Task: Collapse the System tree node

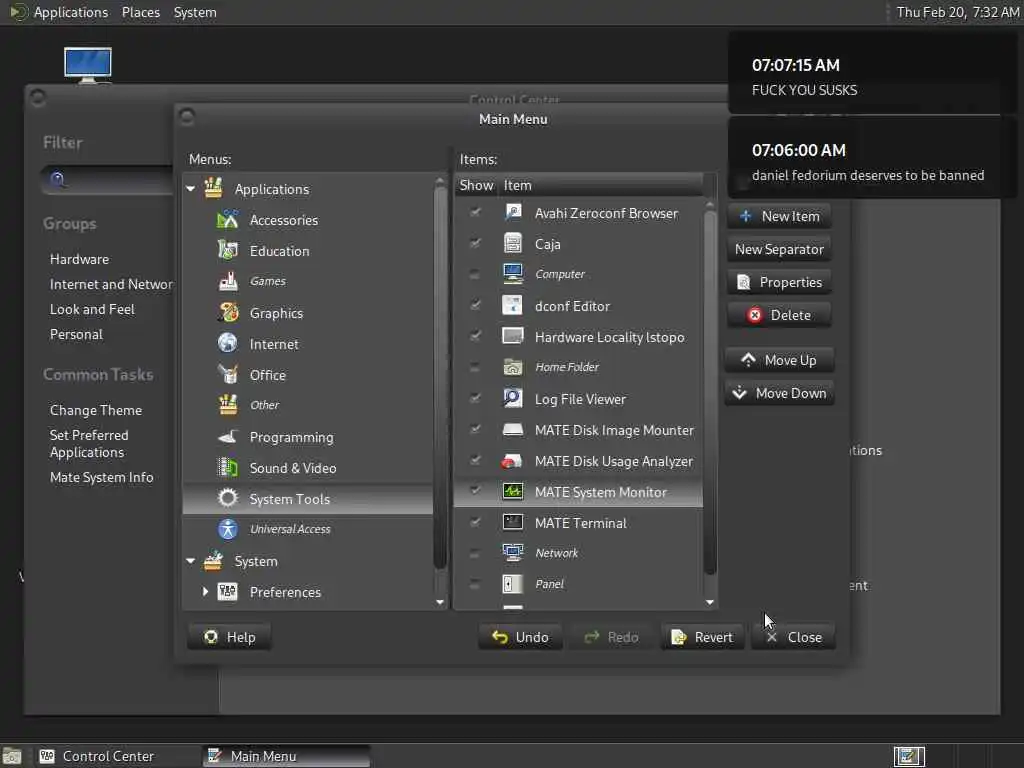Action: pyautogui.click(x=191, y=561)
